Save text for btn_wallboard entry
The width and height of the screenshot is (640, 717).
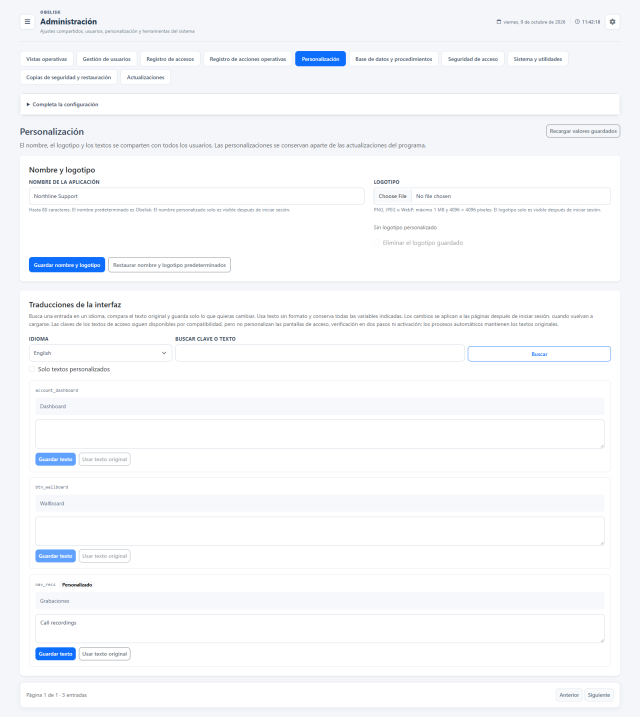point(55,556)
